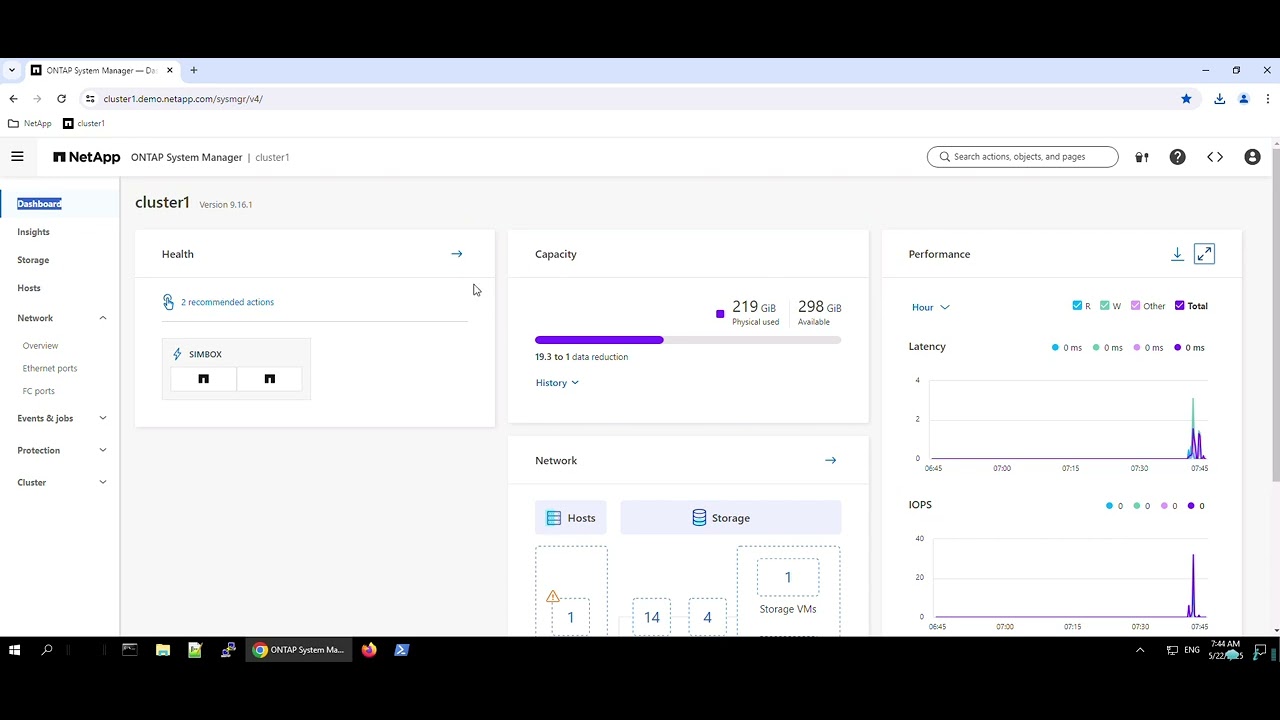1280x720 pixels.
Task: Open Firefox from the taskbar
Action: 369,650
